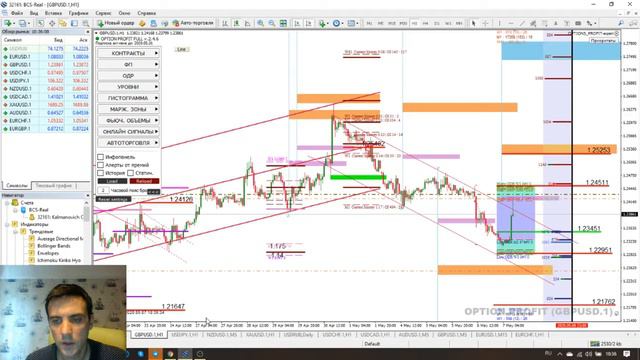Select the trendline drawing tool

coord(522,23)
